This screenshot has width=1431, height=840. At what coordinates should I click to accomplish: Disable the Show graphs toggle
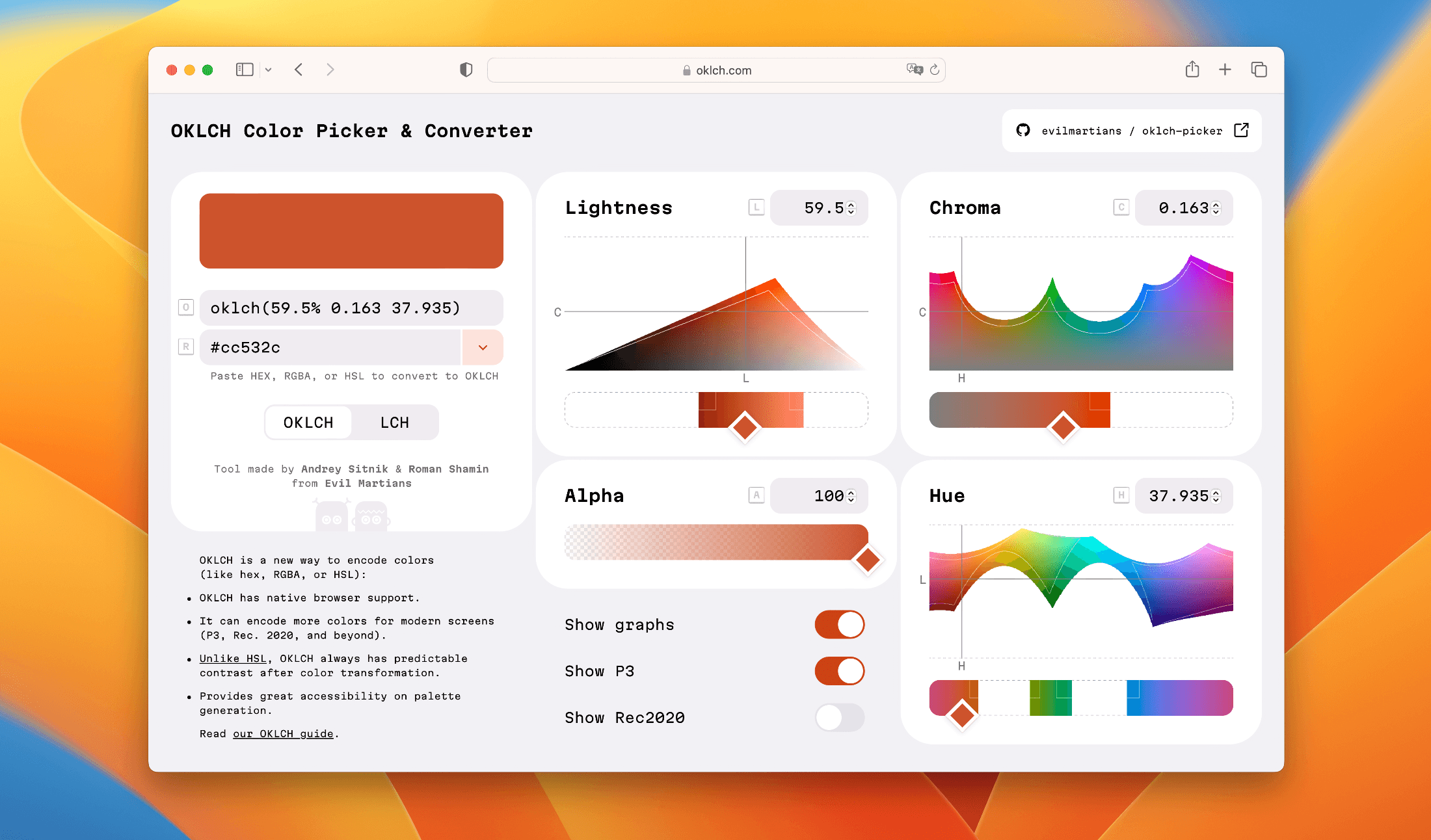pyautogui.click(x=839, y=624)
